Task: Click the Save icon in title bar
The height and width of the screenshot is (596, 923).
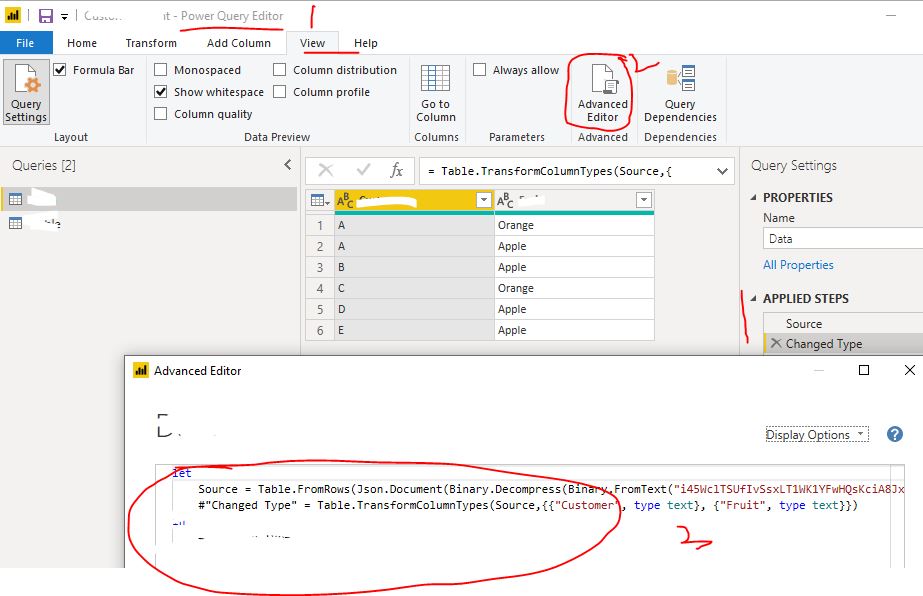Action: (46, 16)
